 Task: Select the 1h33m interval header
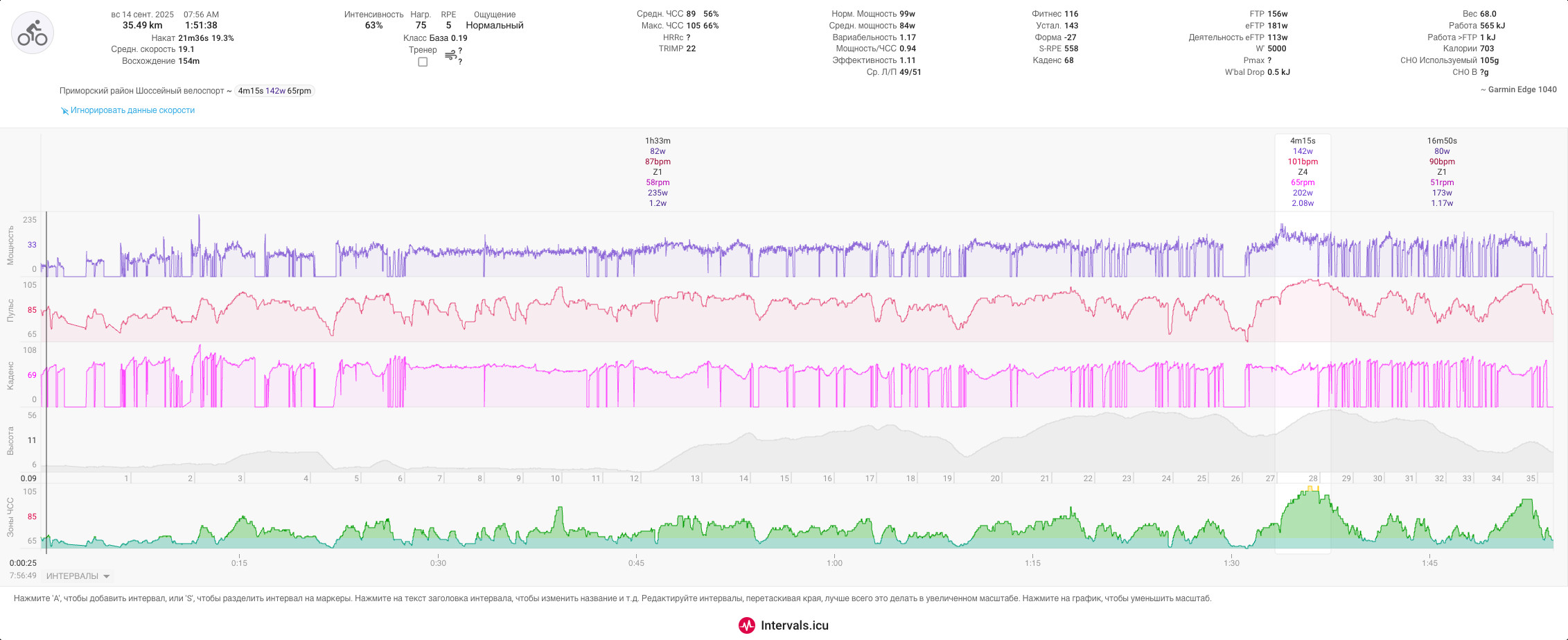pos(658,141)
